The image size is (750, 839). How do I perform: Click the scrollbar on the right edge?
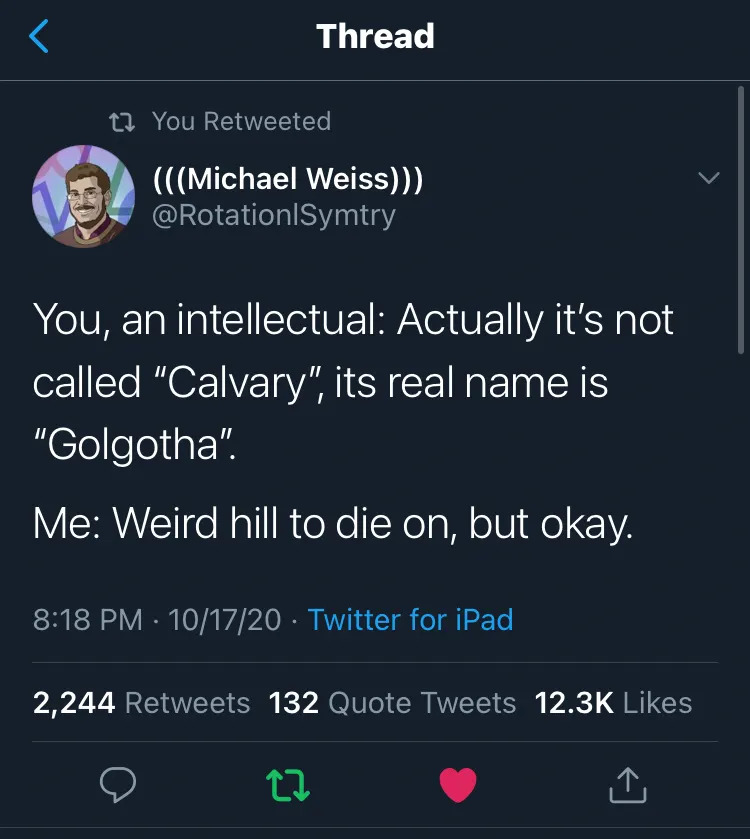pyautogui.click(x=741, y=220)
